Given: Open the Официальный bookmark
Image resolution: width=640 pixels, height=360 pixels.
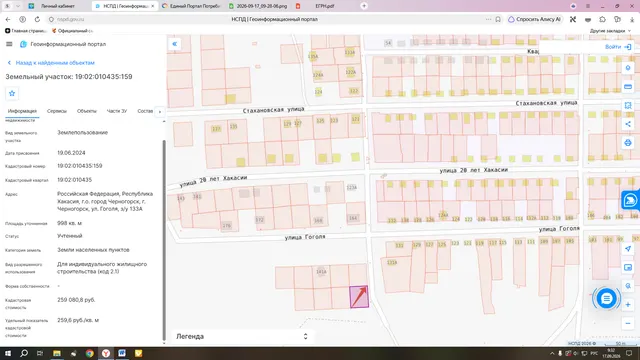Looking at the screenshot, I should [x=72, y=31].
